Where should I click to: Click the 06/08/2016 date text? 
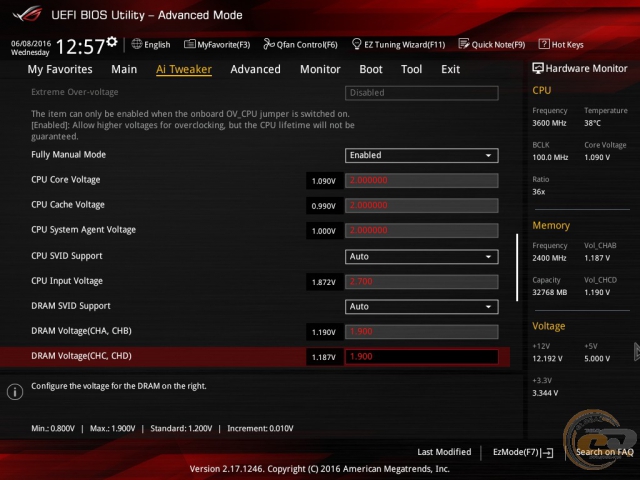coord(31,43)
